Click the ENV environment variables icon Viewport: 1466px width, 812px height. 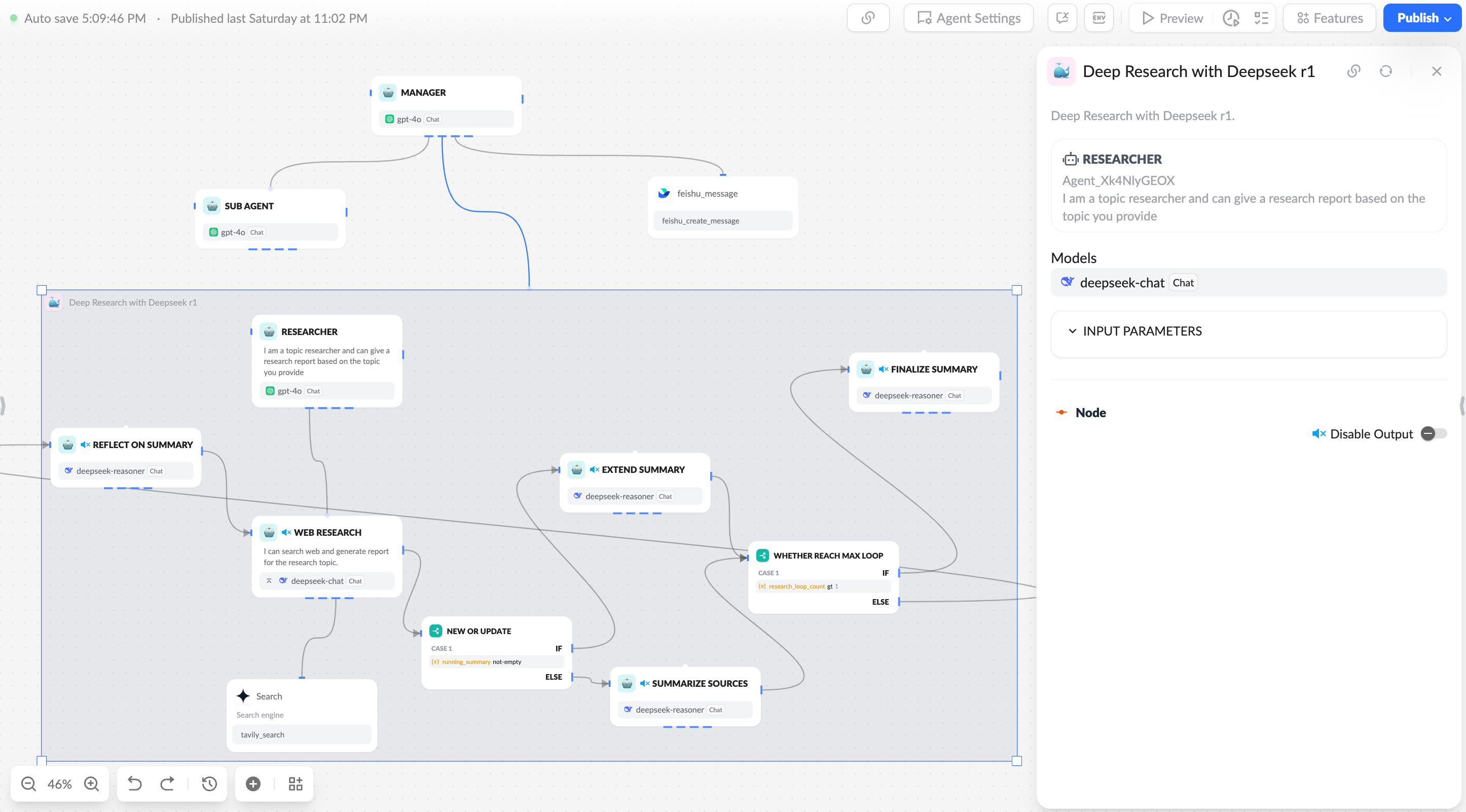click(x=1098, y=18)
